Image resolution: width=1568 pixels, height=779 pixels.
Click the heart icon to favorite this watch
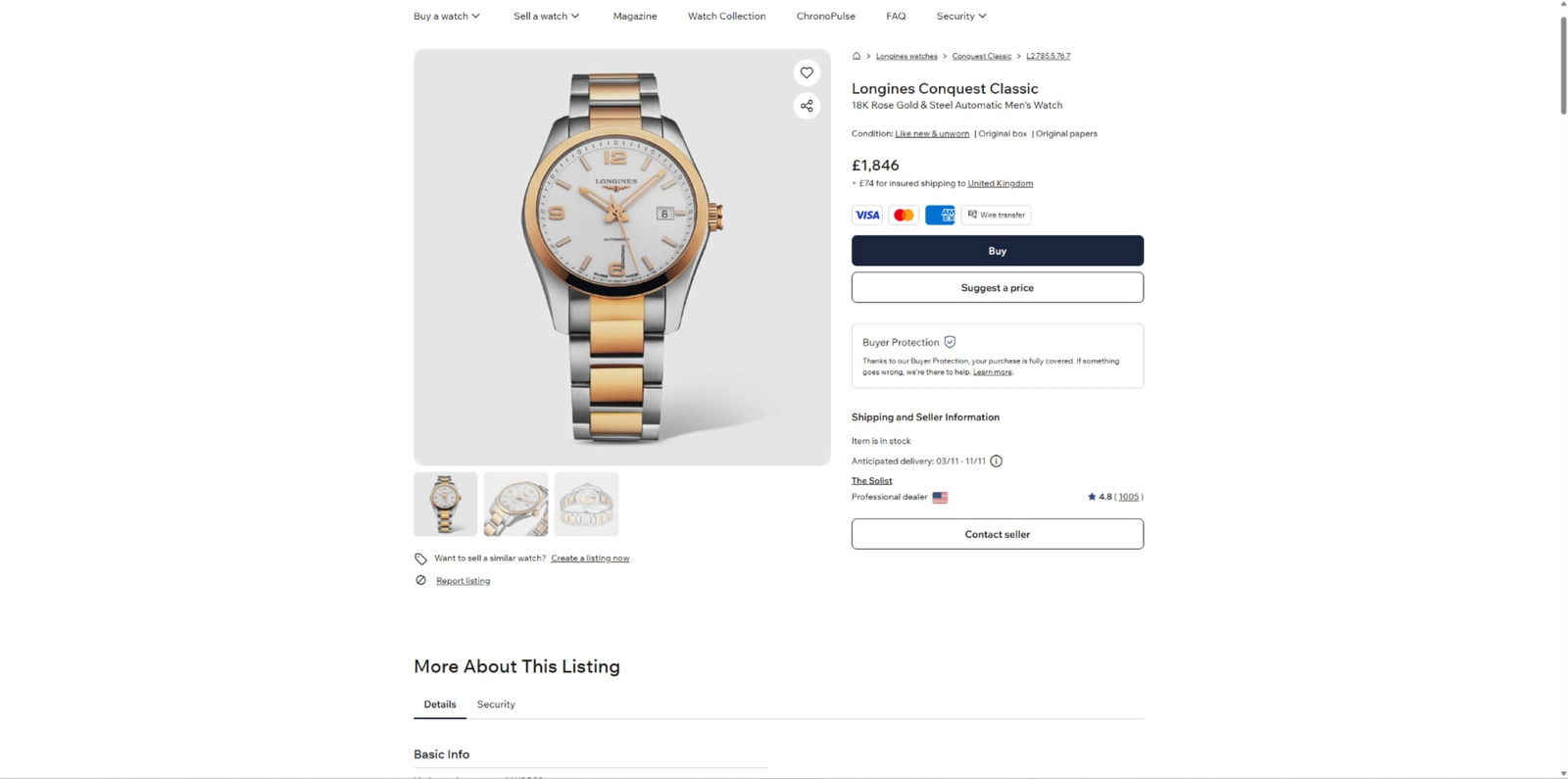tap(807, 73)
